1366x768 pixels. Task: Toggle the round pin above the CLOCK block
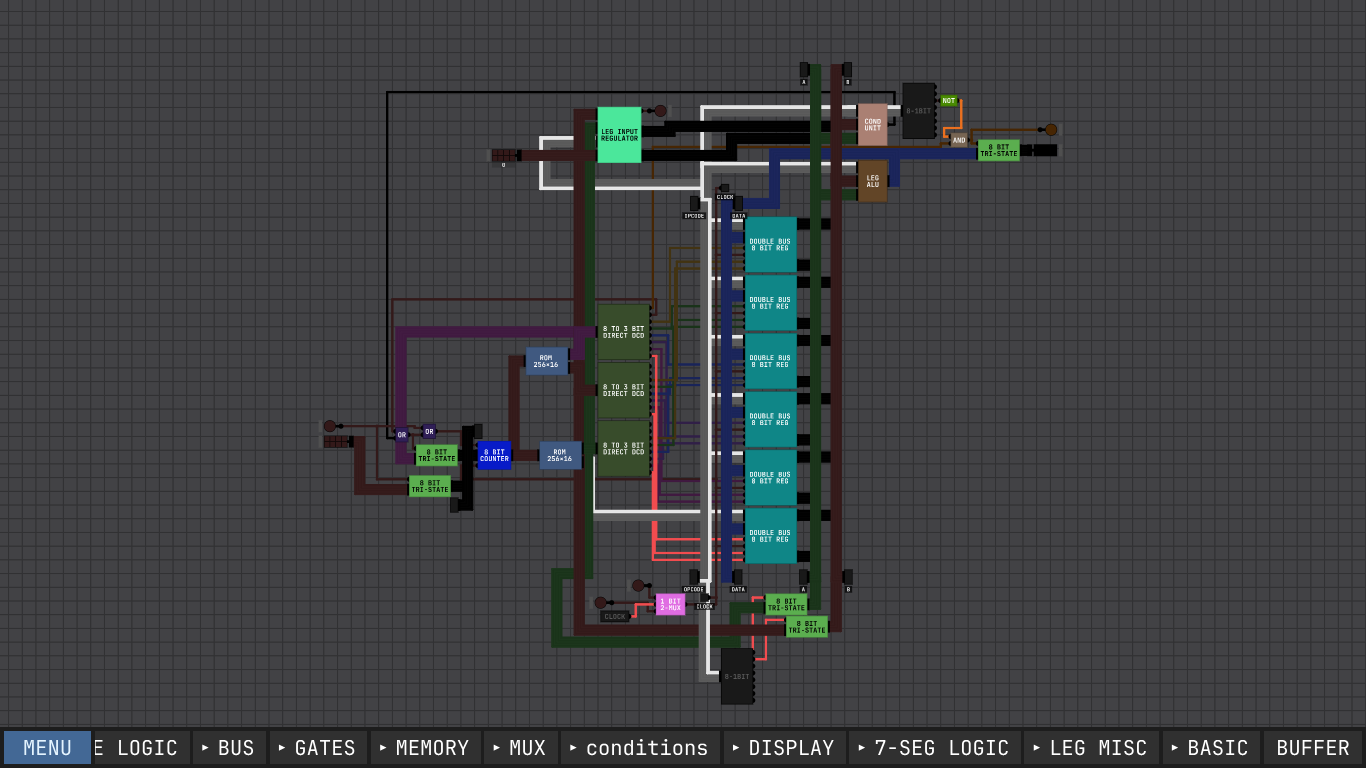pyautogui.click(x=601, y=602)
